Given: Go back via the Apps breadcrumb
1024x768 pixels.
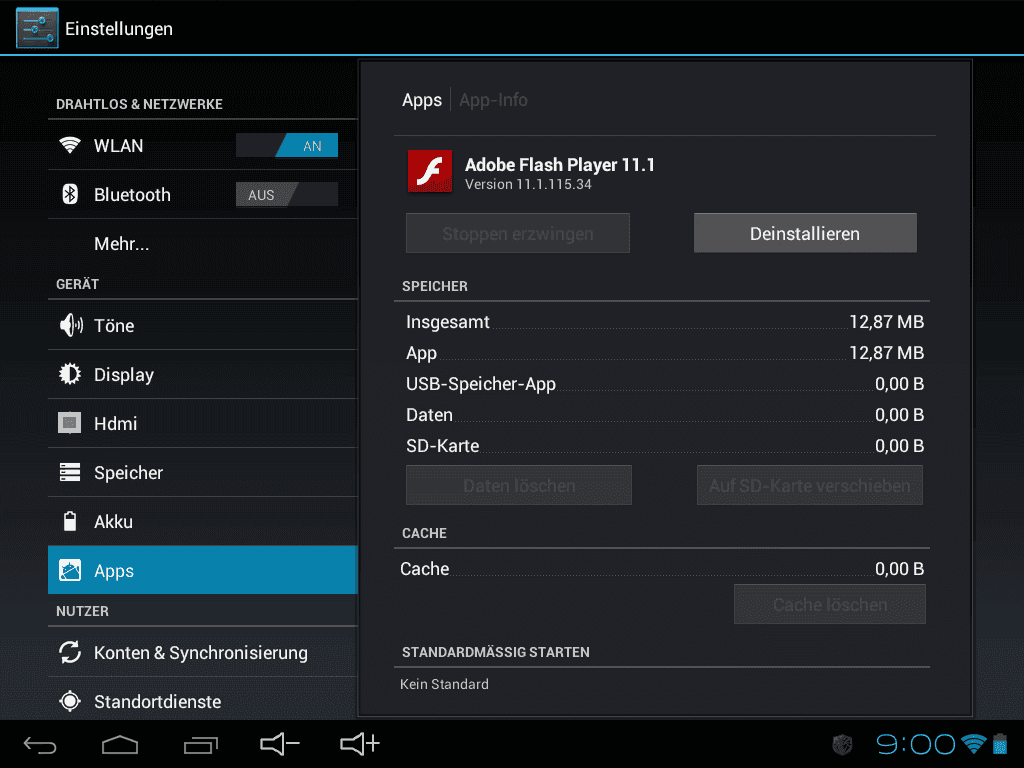Looking at the screenshot, I should [x=422, y=100].
